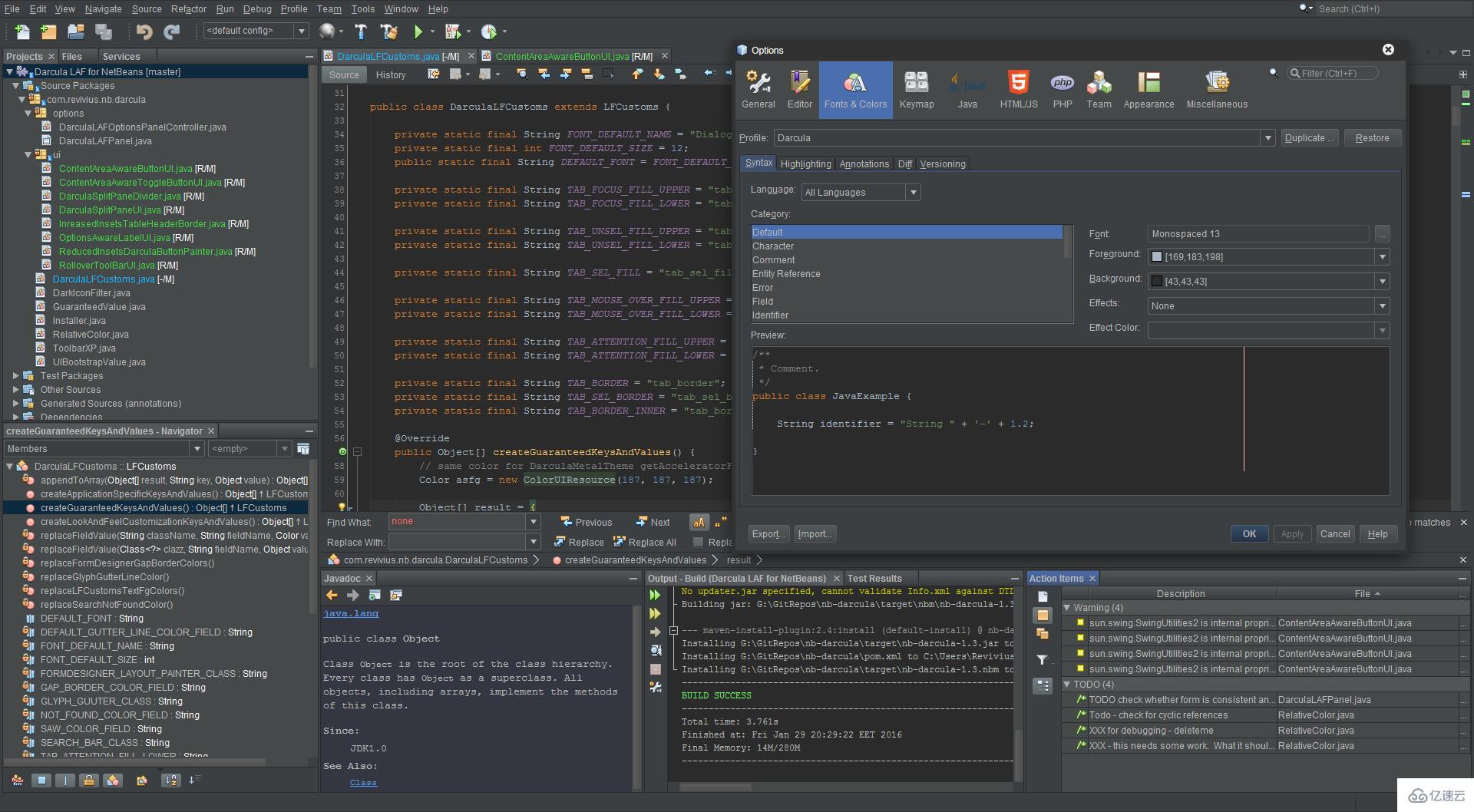Expand the Other Sources node
Image resolution: width=1474 pixels, height=812 pixels.
coord(16,390)
